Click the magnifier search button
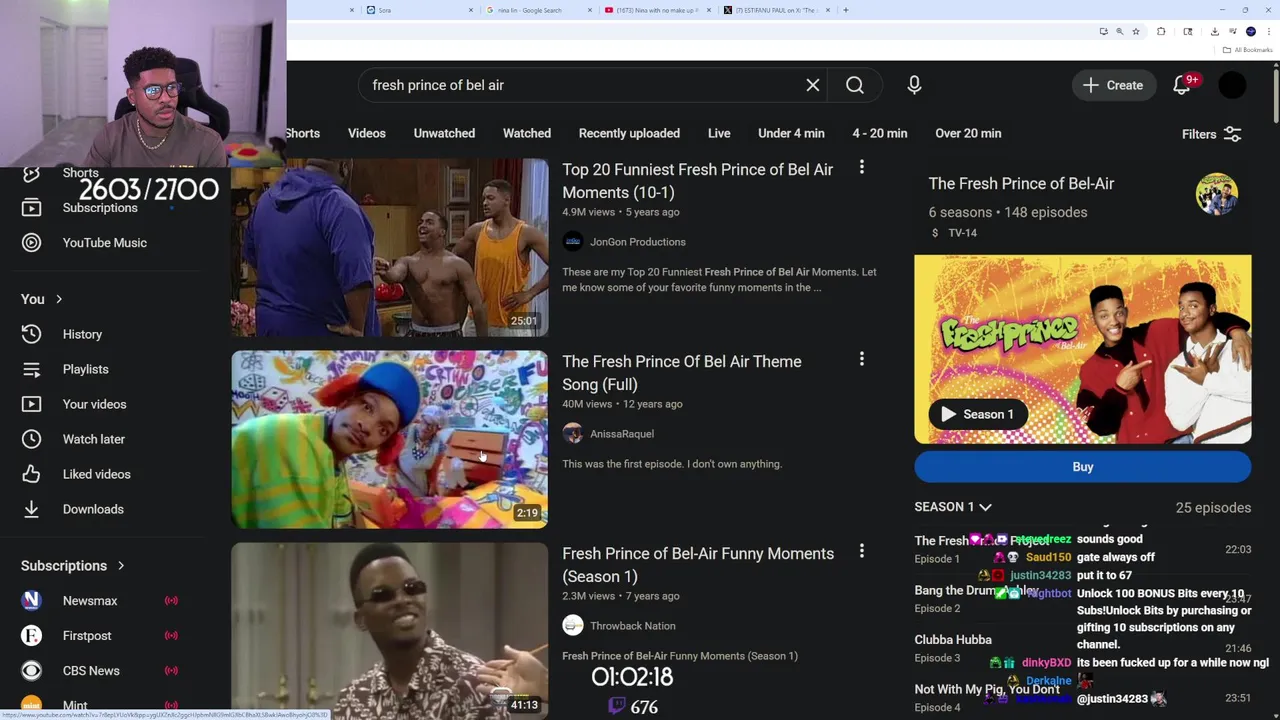The width and height of the screenshot is (1280, 720). point(855,85)
